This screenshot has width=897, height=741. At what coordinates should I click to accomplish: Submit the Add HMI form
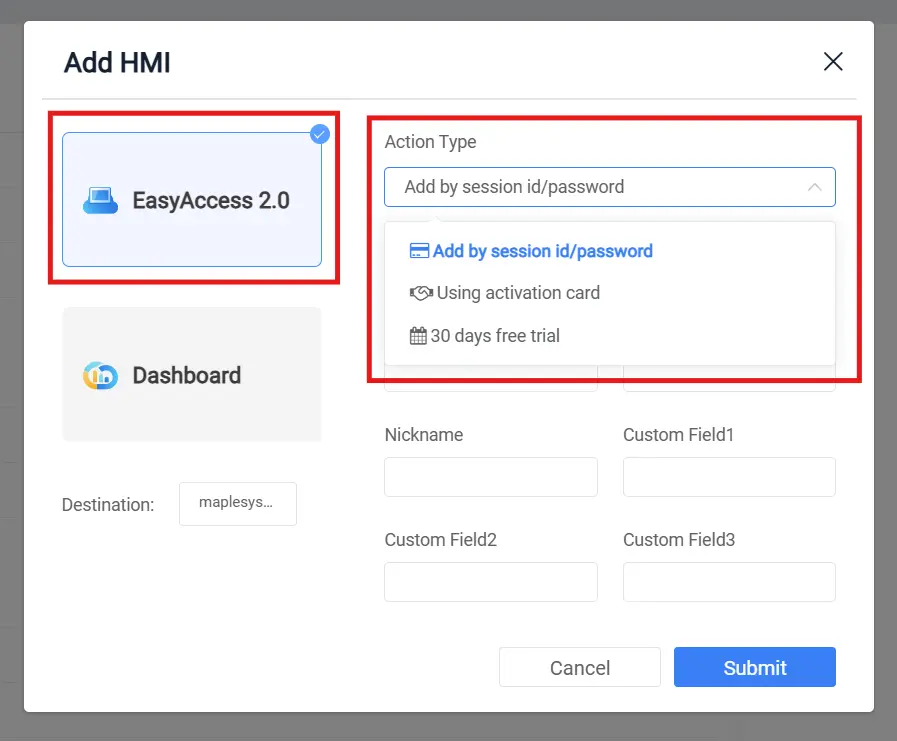[x=754, y=667]
